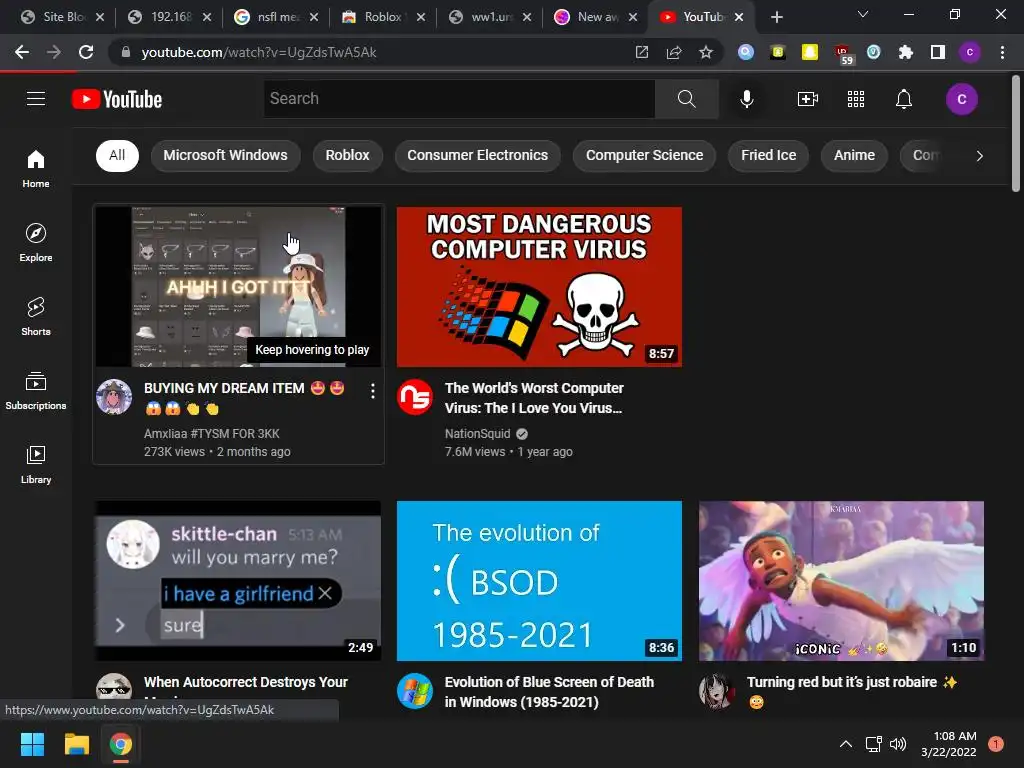Select the Fried Ice filter chip
Screen dimensions: 1024x768
click(768, 155)
